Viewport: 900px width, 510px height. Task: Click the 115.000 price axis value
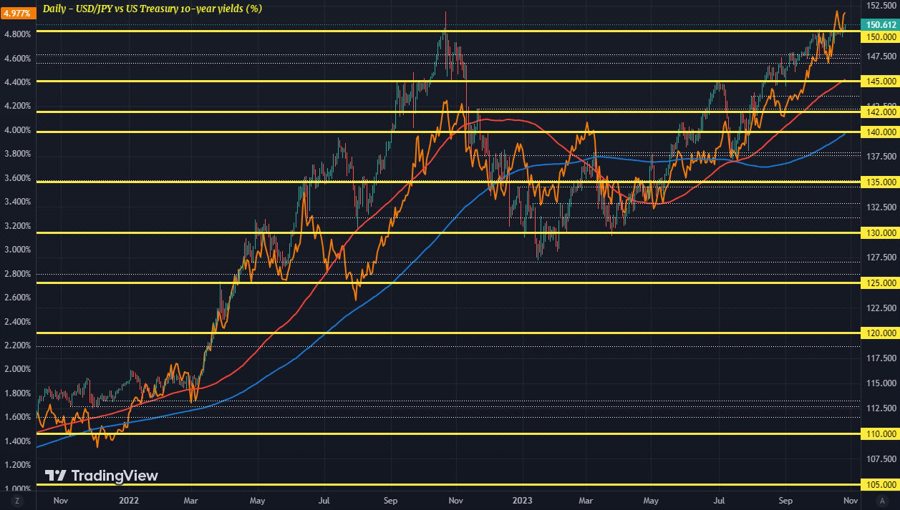click(x=881, y=383)
